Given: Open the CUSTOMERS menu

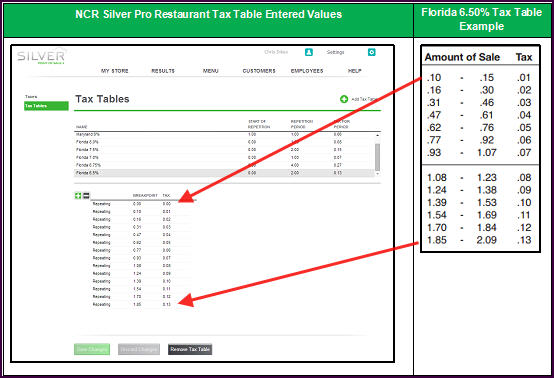Looking at the screenshot, I should coord(259,71).
